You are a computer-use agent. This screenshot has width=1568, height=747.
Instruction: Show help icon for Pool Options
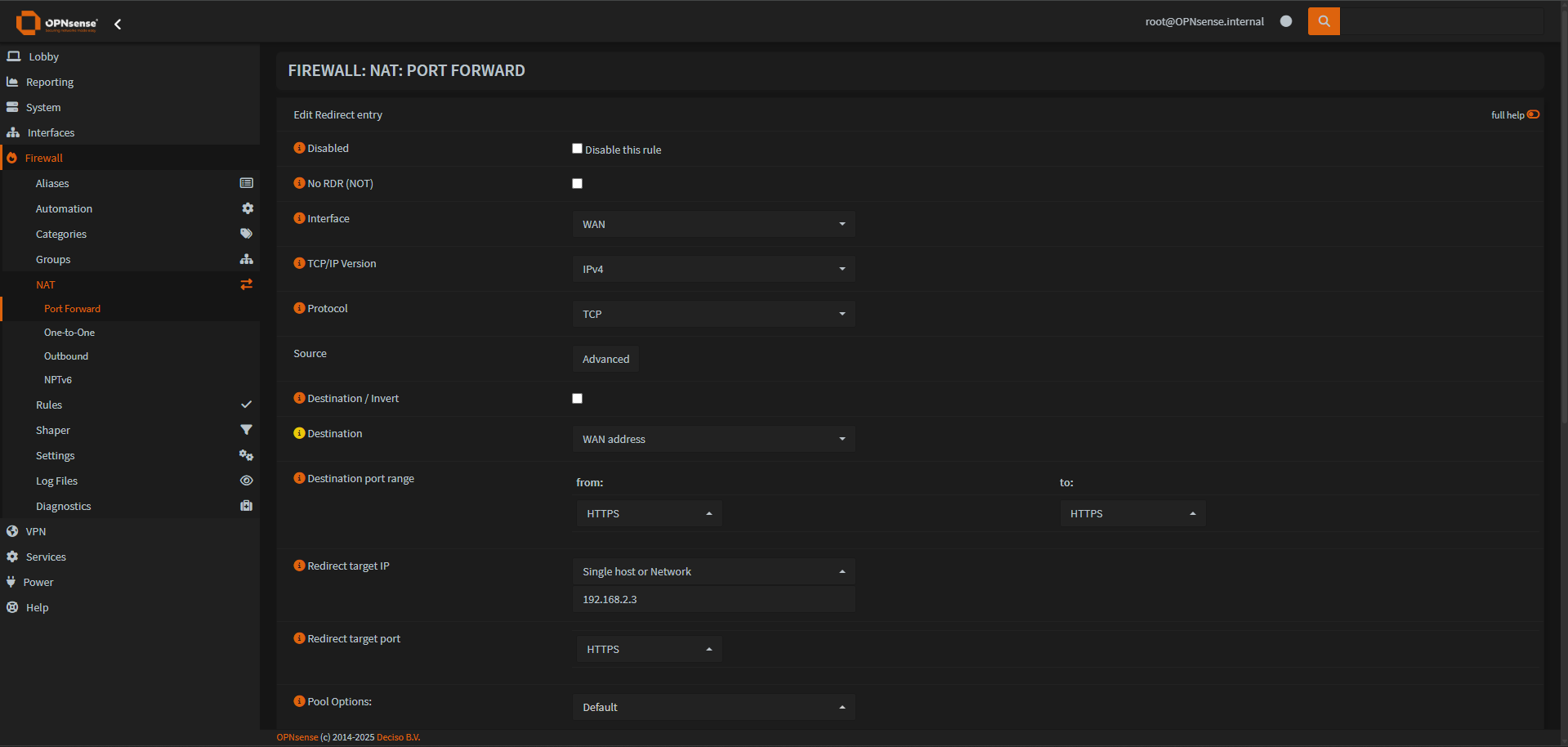tap(299, 701)
